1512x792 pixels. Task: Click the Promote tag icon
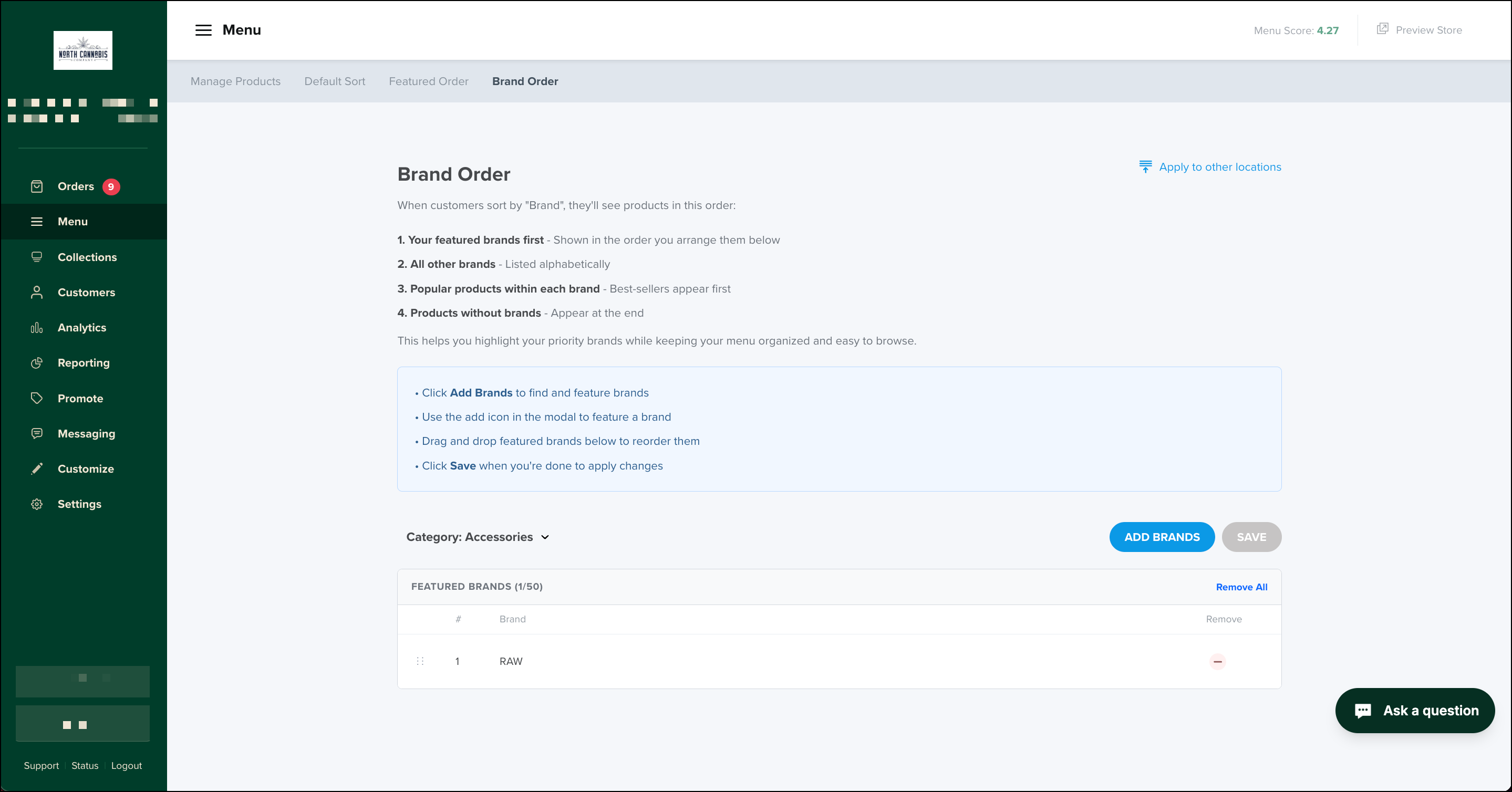click(36, 398)
